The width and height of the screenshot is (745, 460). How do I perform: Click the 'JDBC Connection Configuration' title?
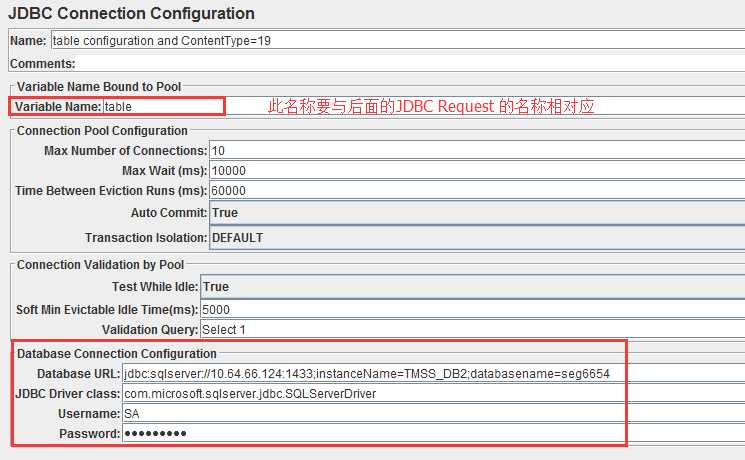pos(132,13)
